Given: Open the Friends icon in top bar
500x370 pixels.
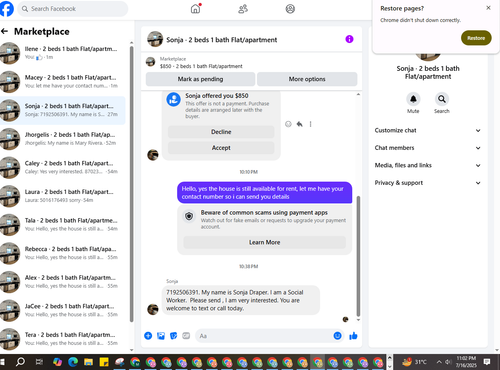Looking at the screenshot, I should (243, 9).
